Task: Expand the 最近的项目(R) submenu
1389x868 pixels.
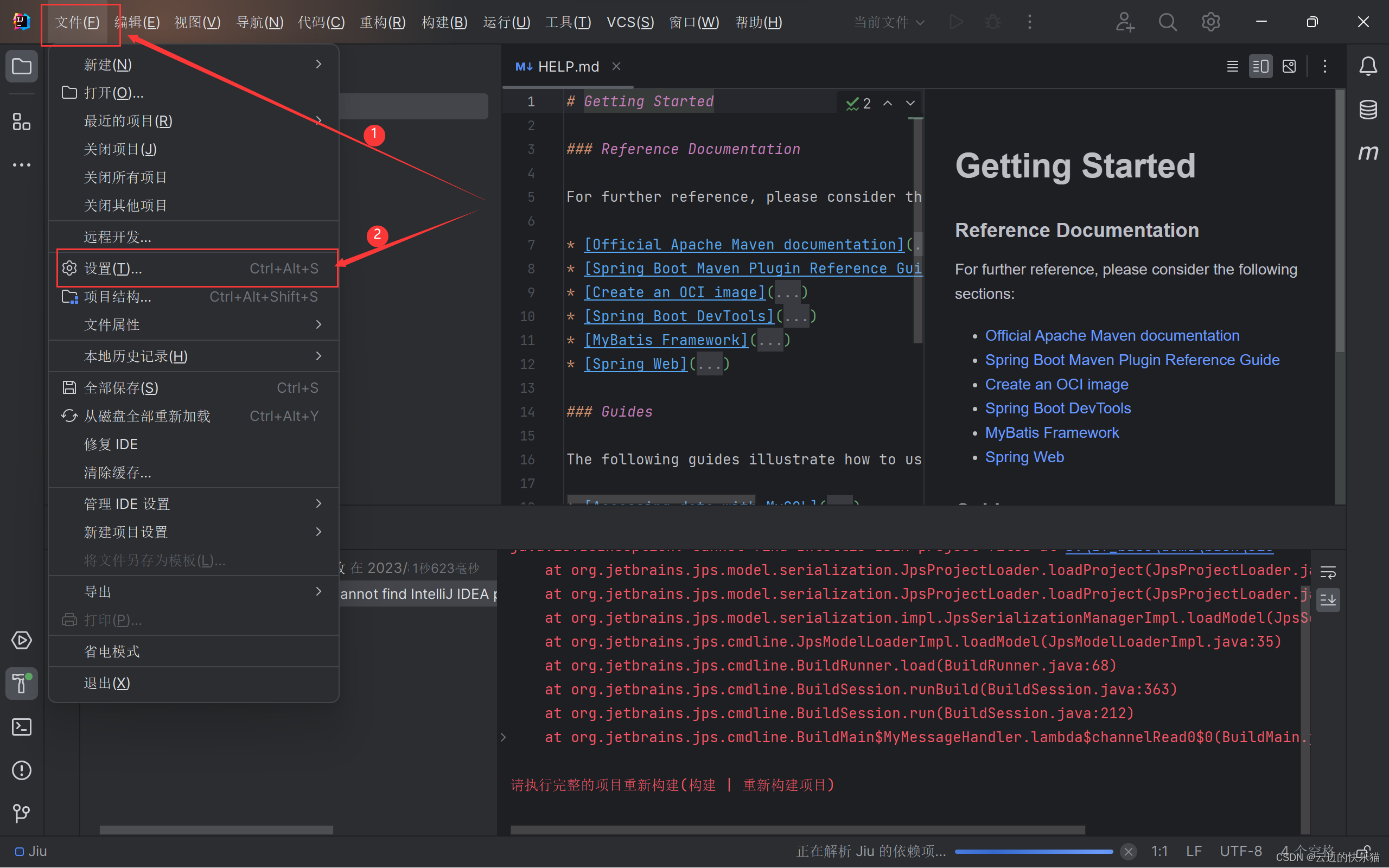Action: pyautogui.click(x=194, y=120)
